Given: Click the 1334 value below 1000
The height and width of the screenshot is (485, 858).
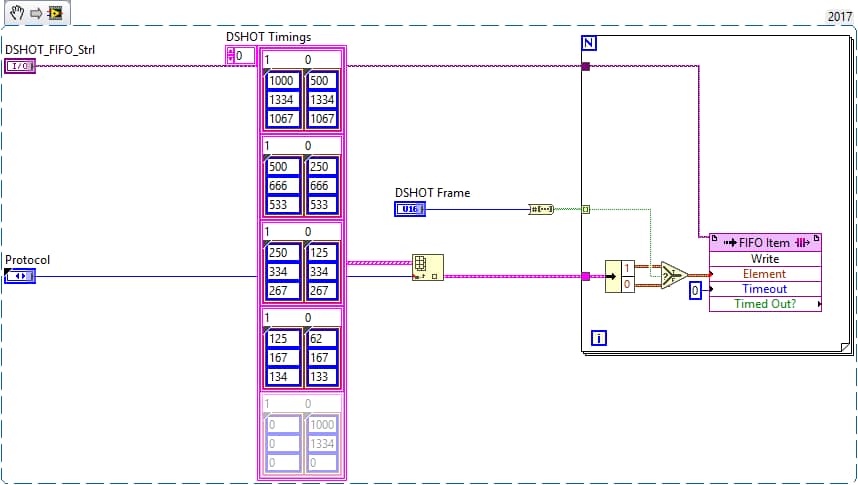Looking at the screenshot, I should click(282, 100).
